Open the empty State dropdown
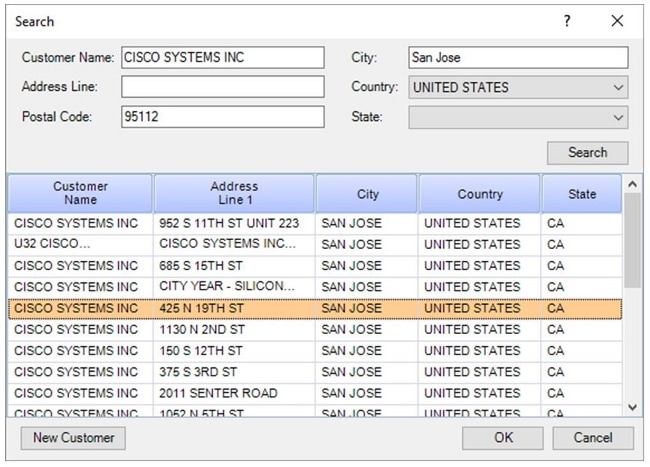650x467 pixels. tap(518, 117)
